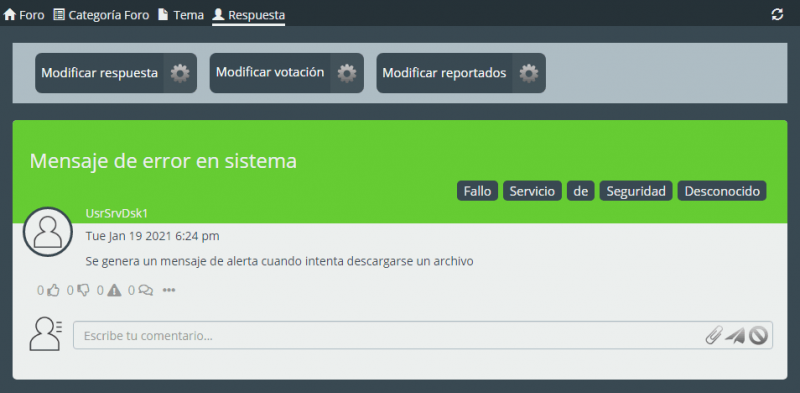
Task: Select the Servicio tag
Action: point(532,191)
